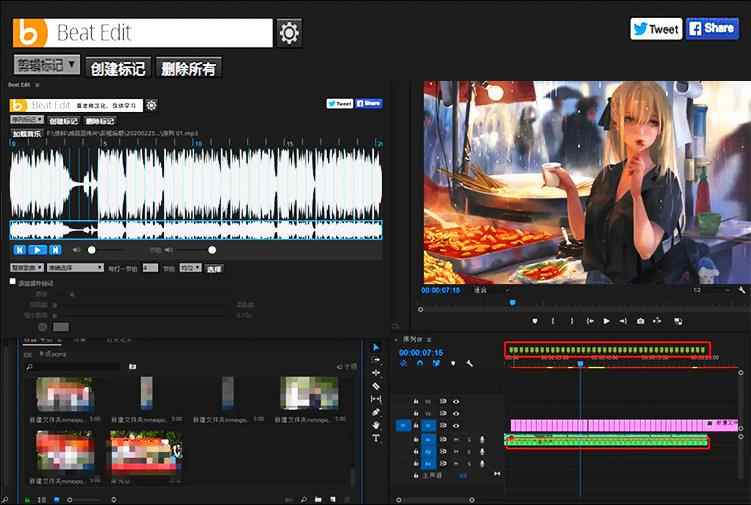The height and width of the screenshot is (505, 751).
Task: Click Export Frame camera icon in monitor
Action: (x=640, y=321)
